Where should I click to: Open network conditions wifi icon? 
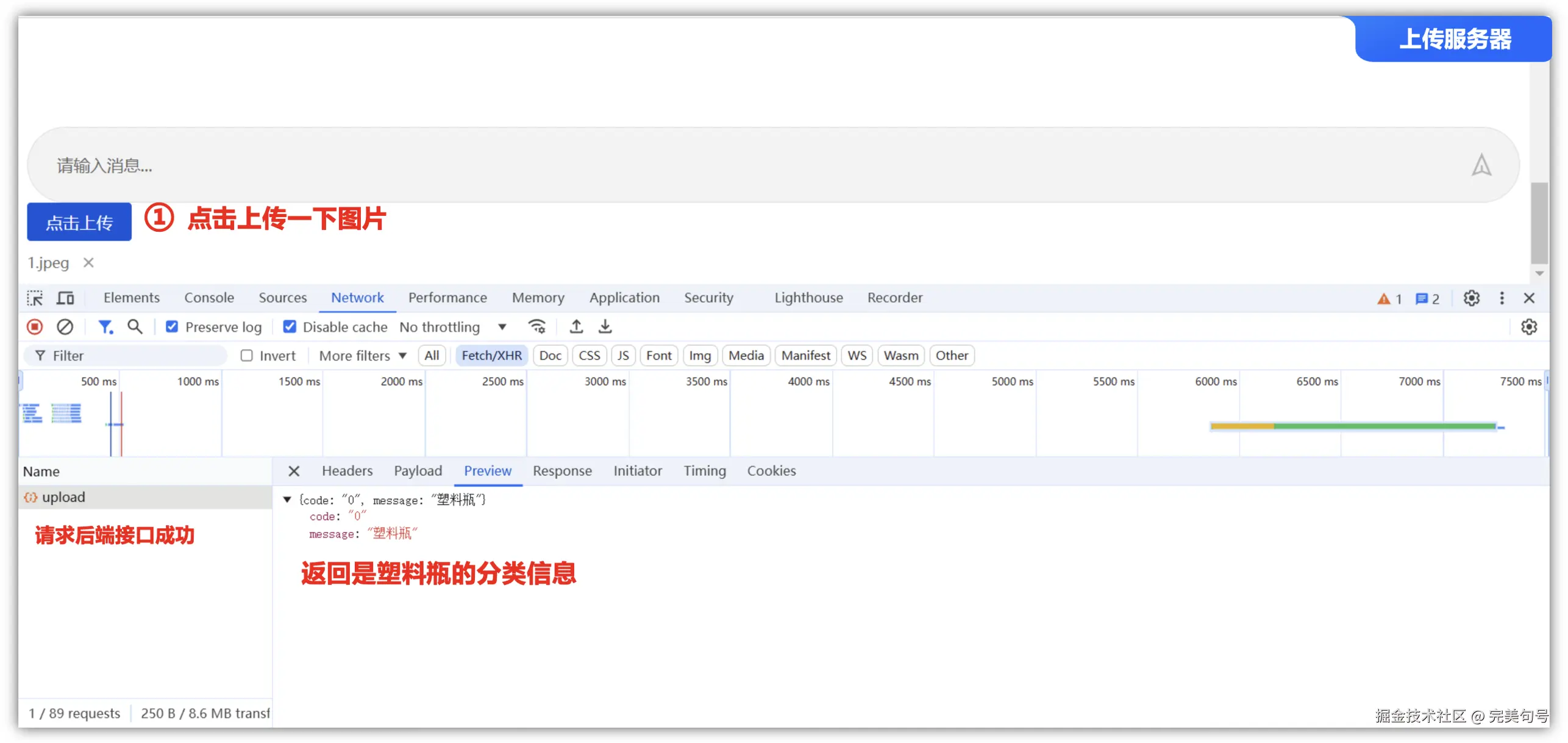537,327
